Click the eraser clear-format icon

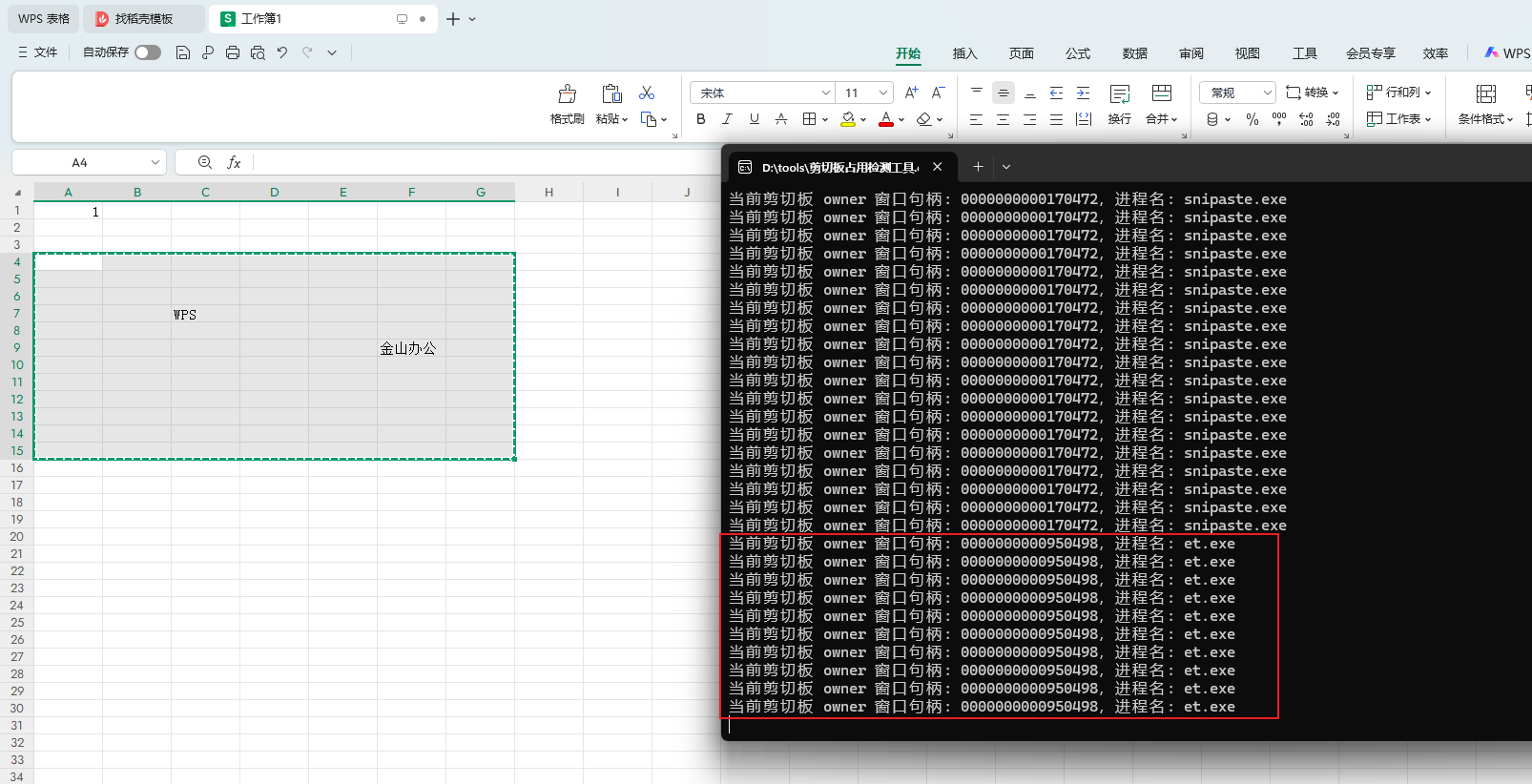(923, 119)
